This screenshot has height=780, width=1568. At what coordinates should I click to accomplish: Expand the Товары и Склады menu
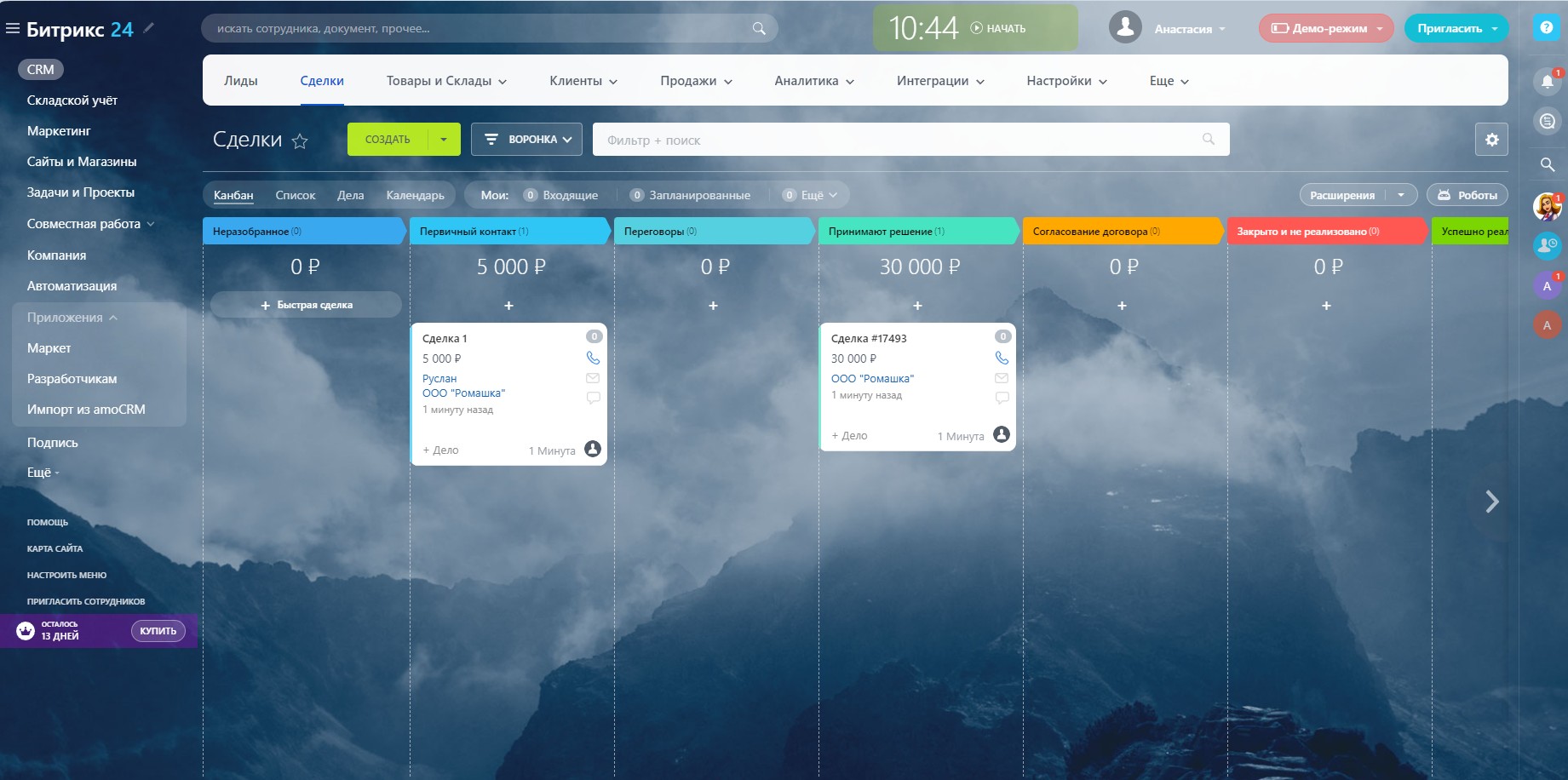coord(446,81)
